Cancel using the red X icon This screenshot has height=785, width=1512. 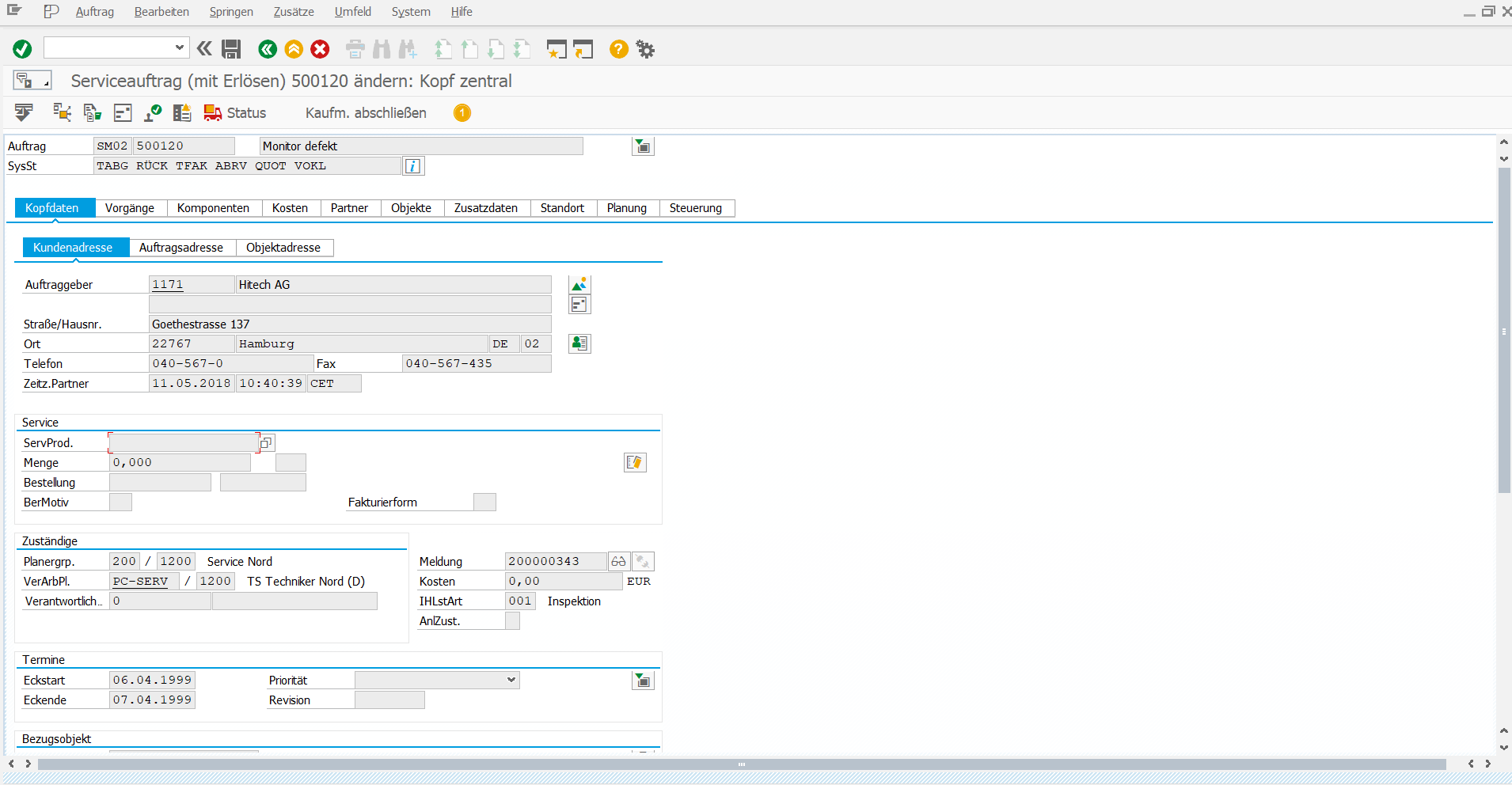320,49
